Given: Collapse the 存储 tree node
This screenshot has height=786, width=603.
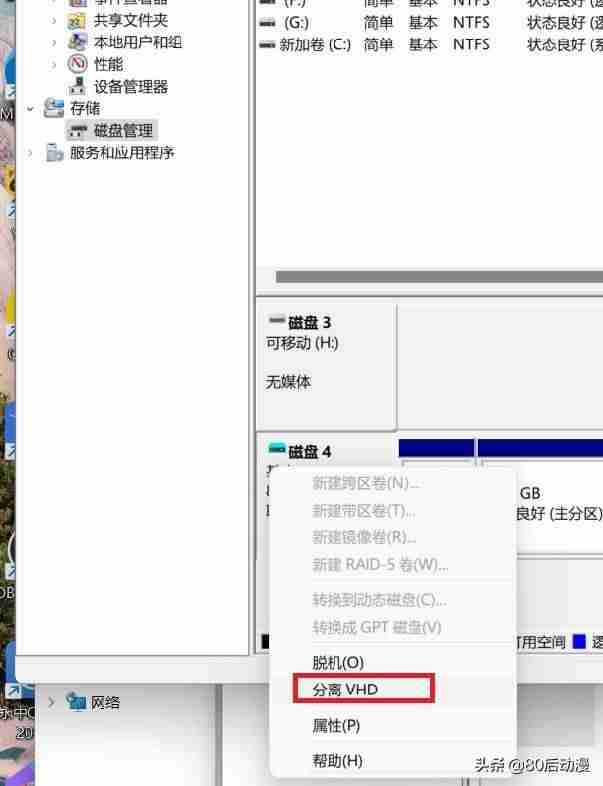Looking at the screenshot, I should click(x=31, y=108).
